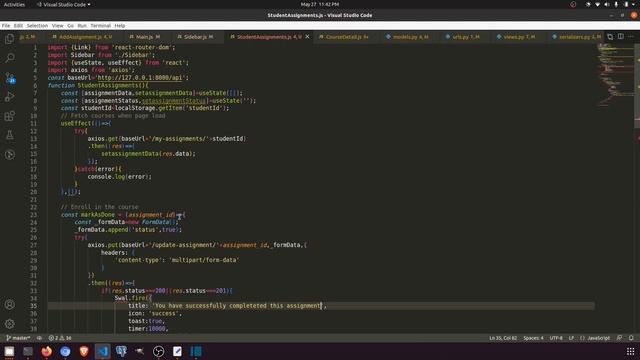Viewport: 640px width, 360px height.
Task: Open the Activities overview
Action: [x=14, y=4]
